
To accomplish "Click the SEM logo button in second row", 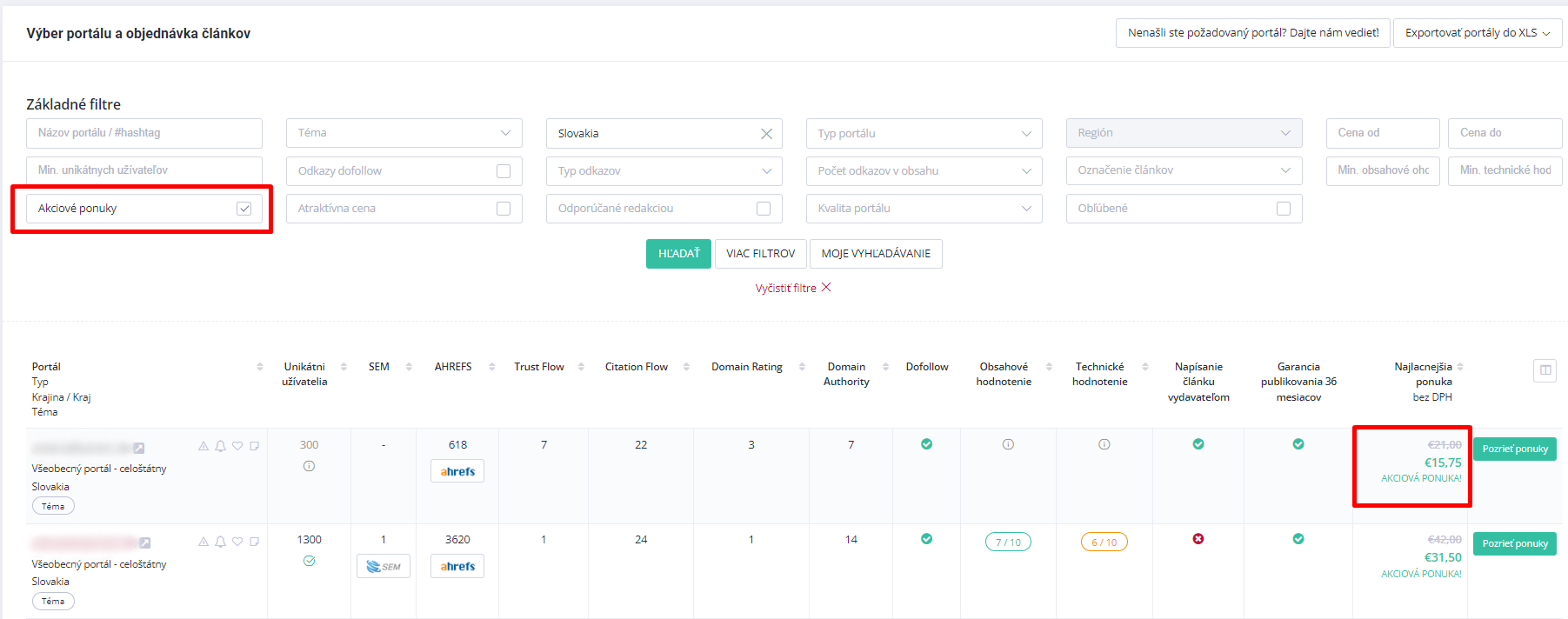I will tap(384, 567).
